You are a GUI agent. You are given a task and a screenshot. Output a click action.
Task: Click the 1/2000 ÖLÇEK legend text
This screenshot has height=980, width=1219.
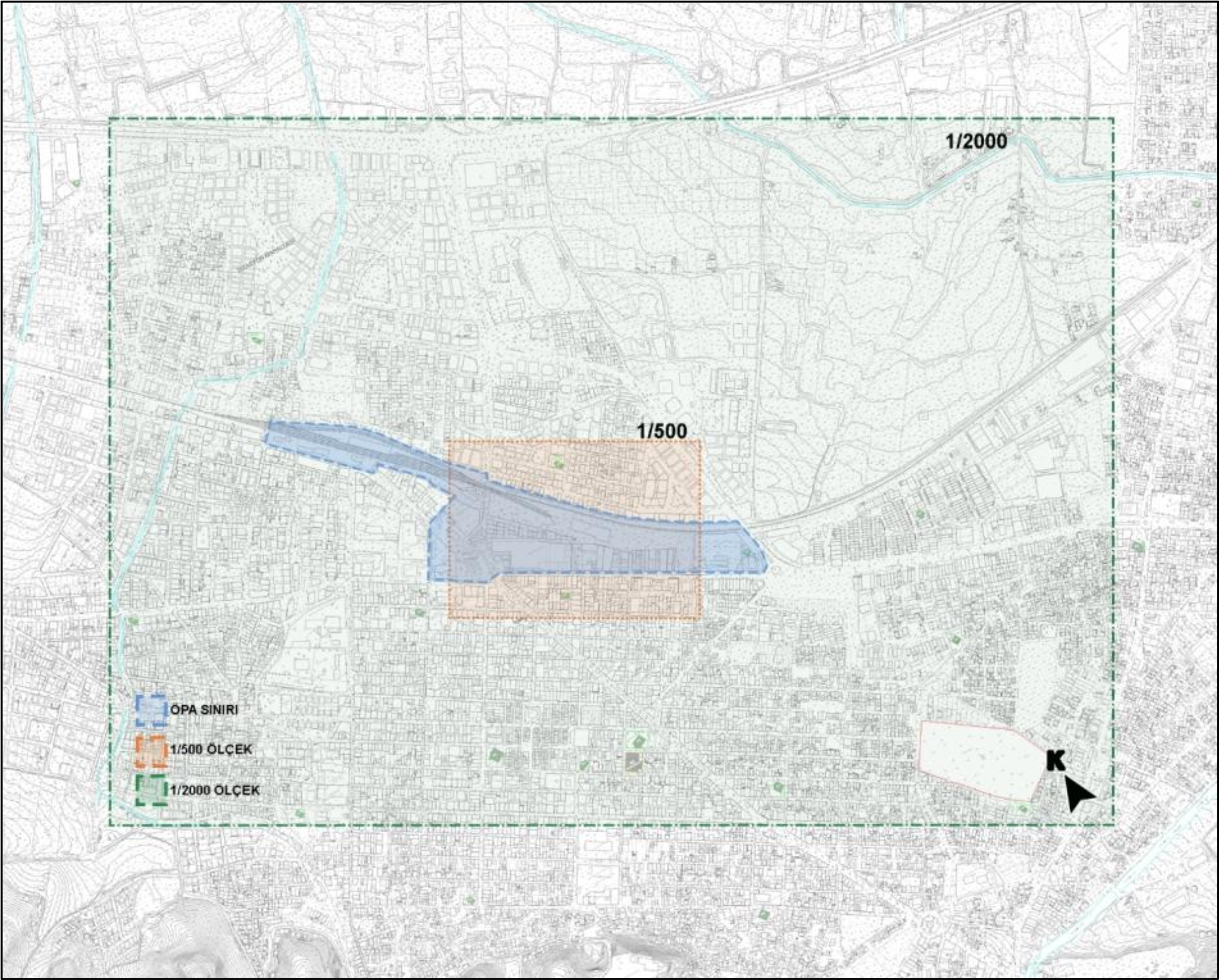coord(215,790)
